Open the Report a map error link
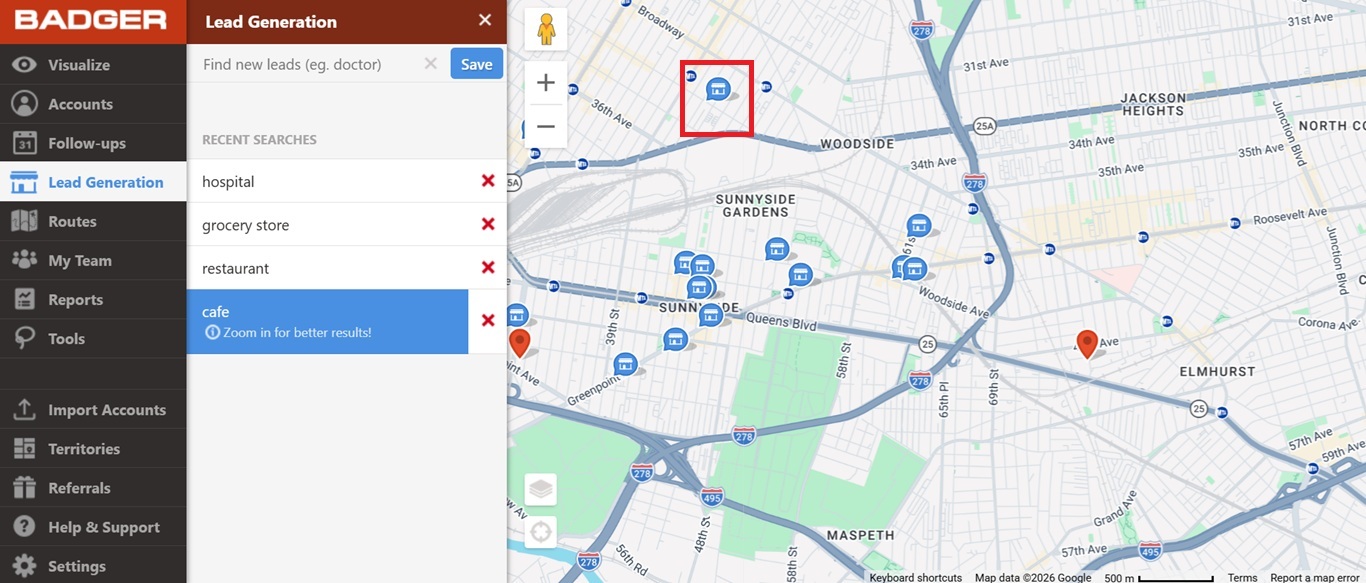This screenshot has width=1366, height=583. click(1316, 577)
